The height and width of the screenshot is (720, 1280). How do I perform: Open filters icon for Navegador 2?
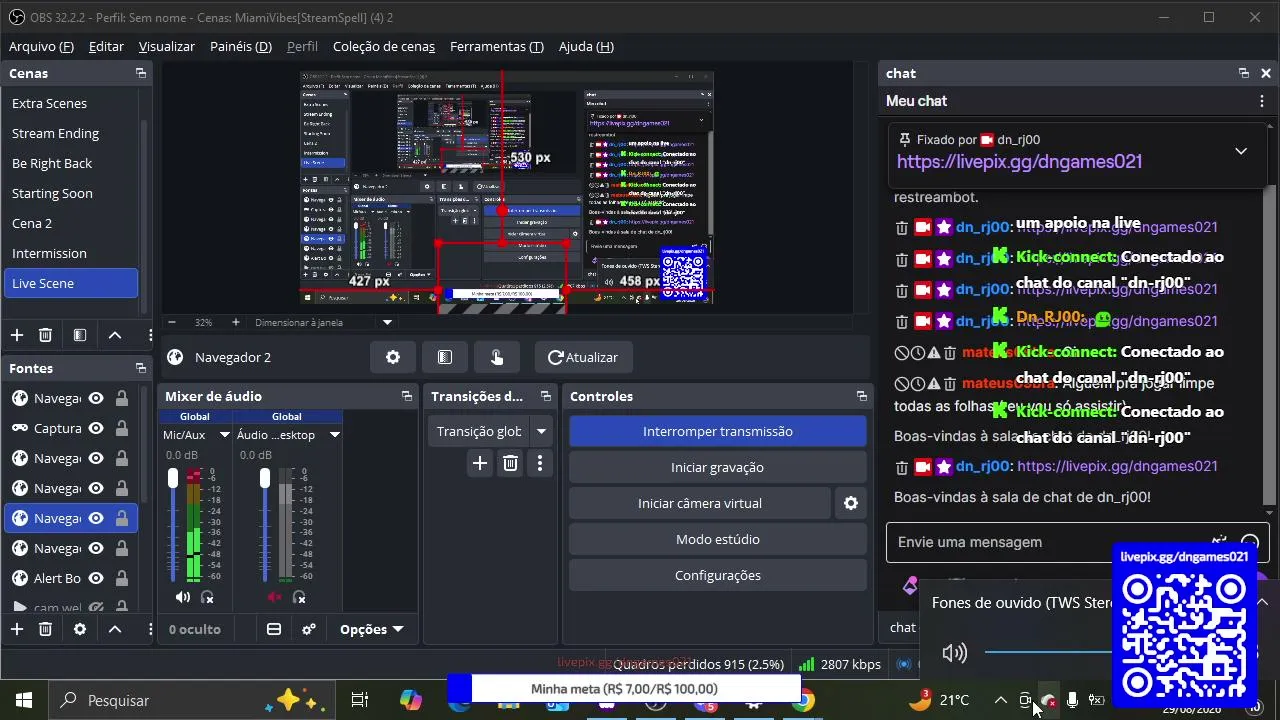pyautogui.click(x=445, y=357)
